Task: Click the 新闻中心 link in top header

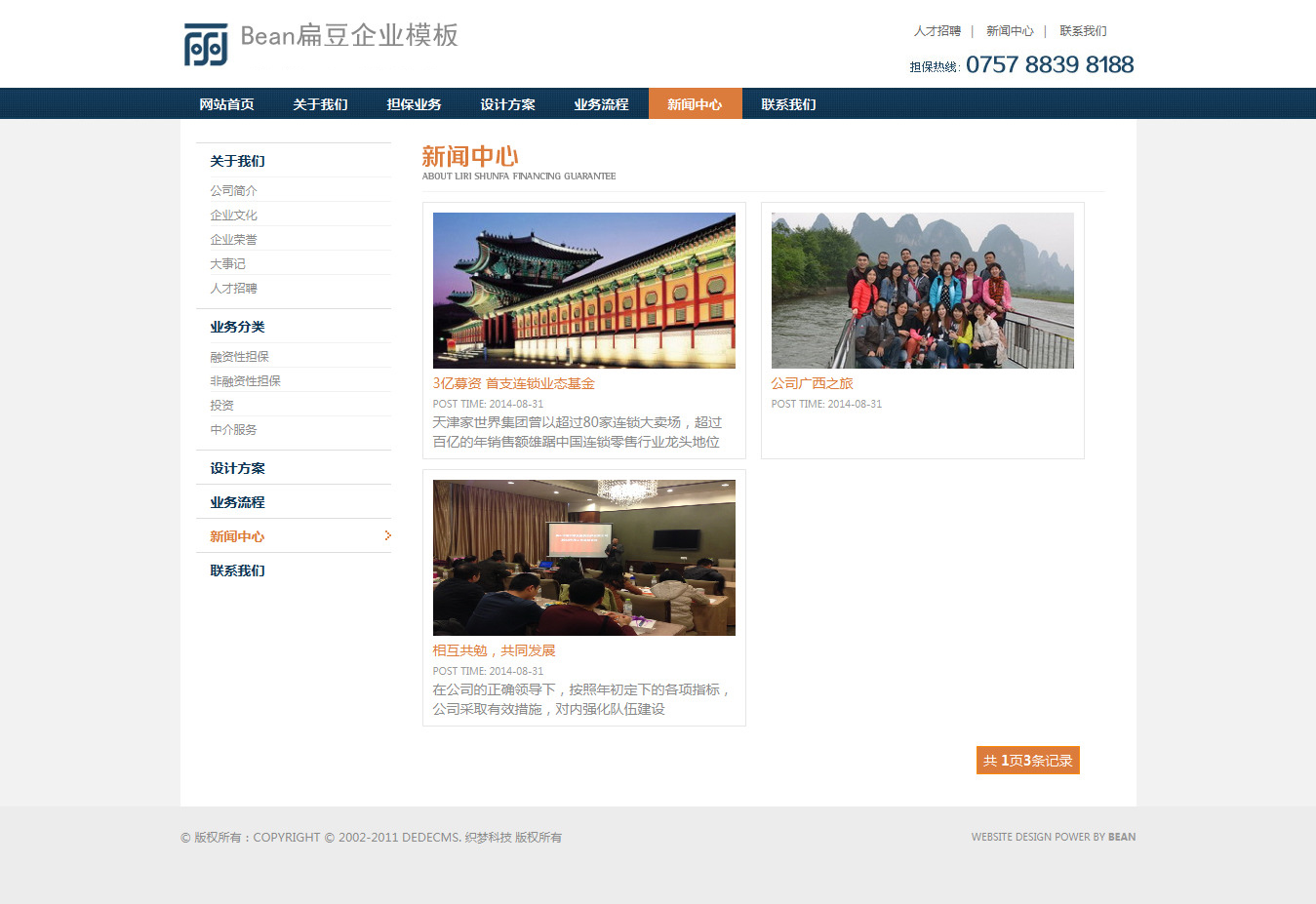Action: [x=1010, y=31]
